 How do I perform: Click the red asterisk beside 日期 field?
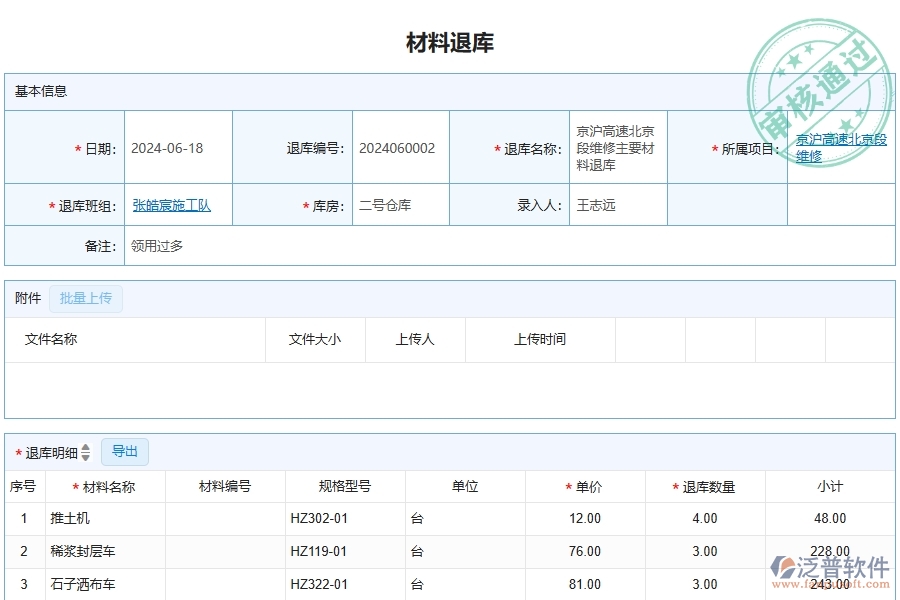pyautogui.click(x=78, y=146)
